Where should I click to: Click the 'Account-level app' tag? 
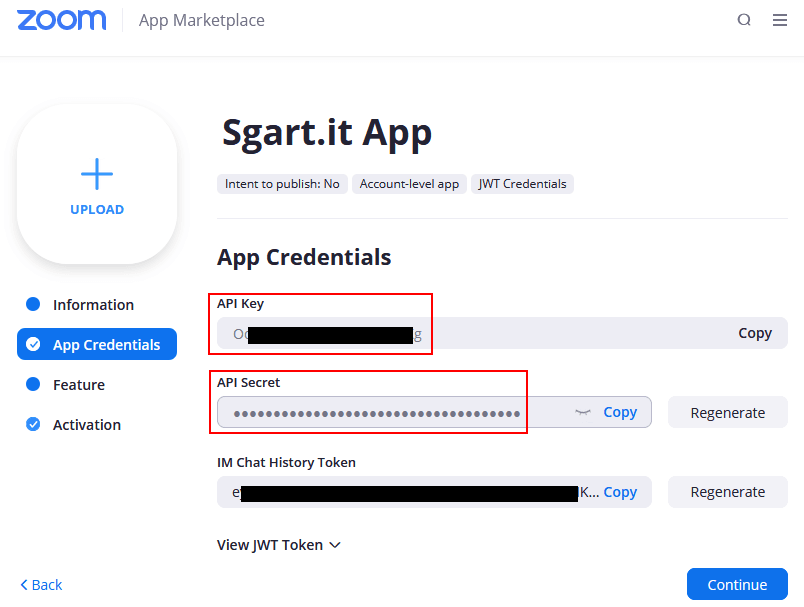[x=409, y=184]
